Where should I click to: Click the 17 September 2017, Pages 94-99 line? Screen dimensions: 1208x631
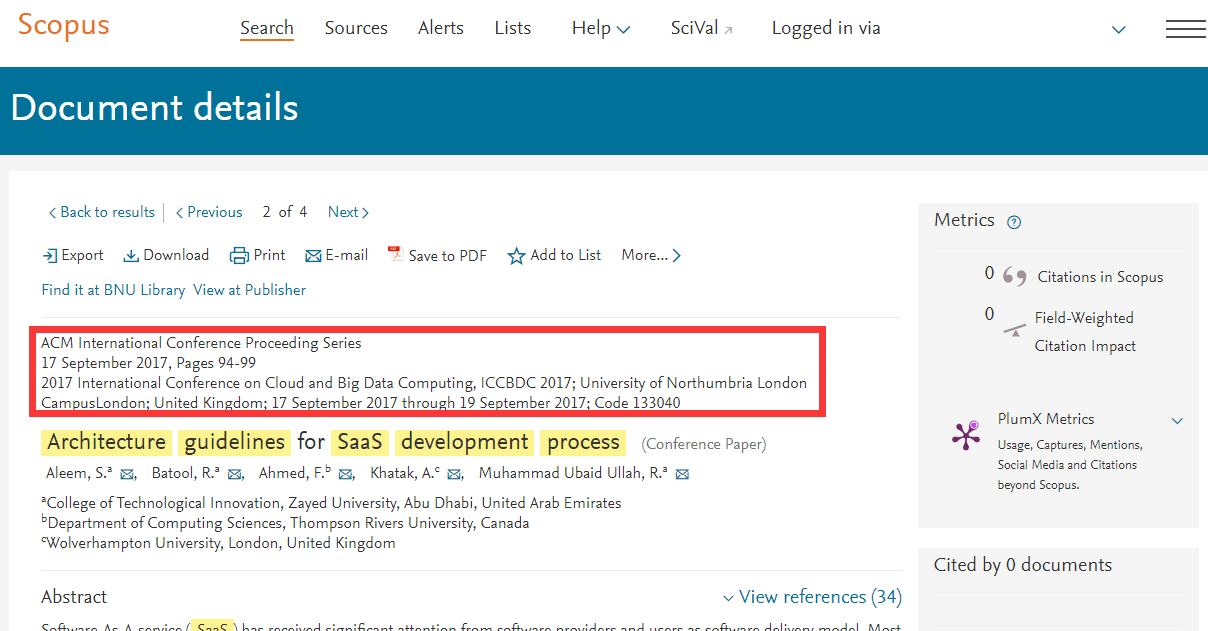148,363
